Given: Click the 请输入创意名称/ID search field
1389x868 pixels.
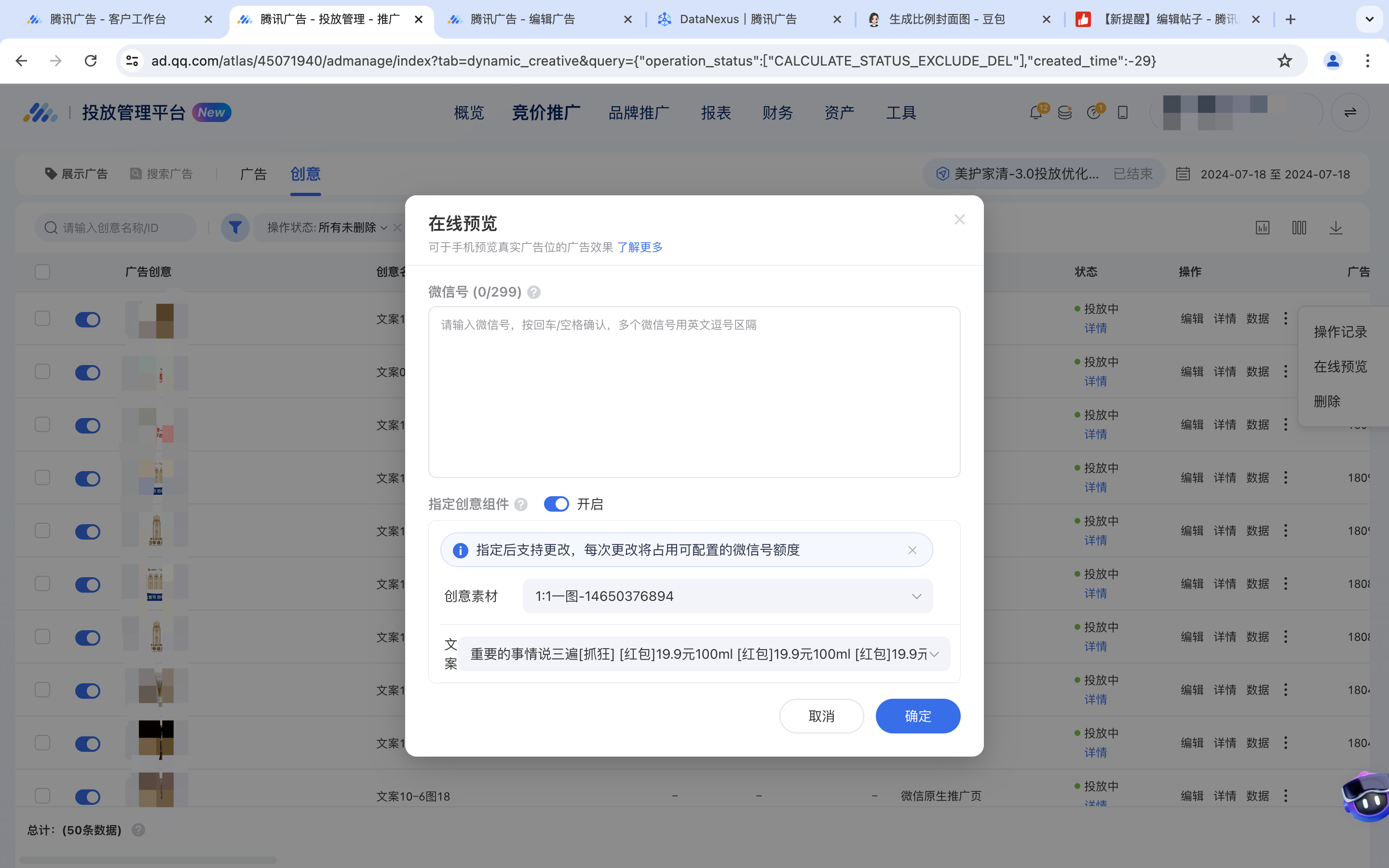Looking at the screenshot, I should [116, 228].
